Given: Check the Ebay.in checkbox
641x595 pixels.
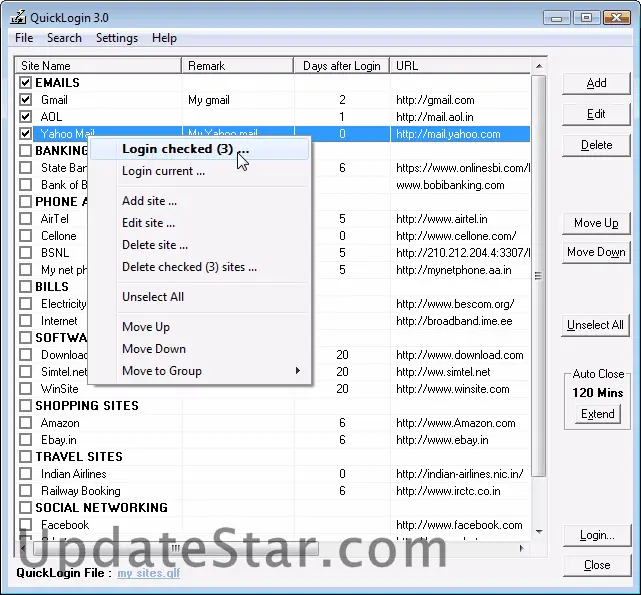Looking at the screenshot, I should 25,440.
